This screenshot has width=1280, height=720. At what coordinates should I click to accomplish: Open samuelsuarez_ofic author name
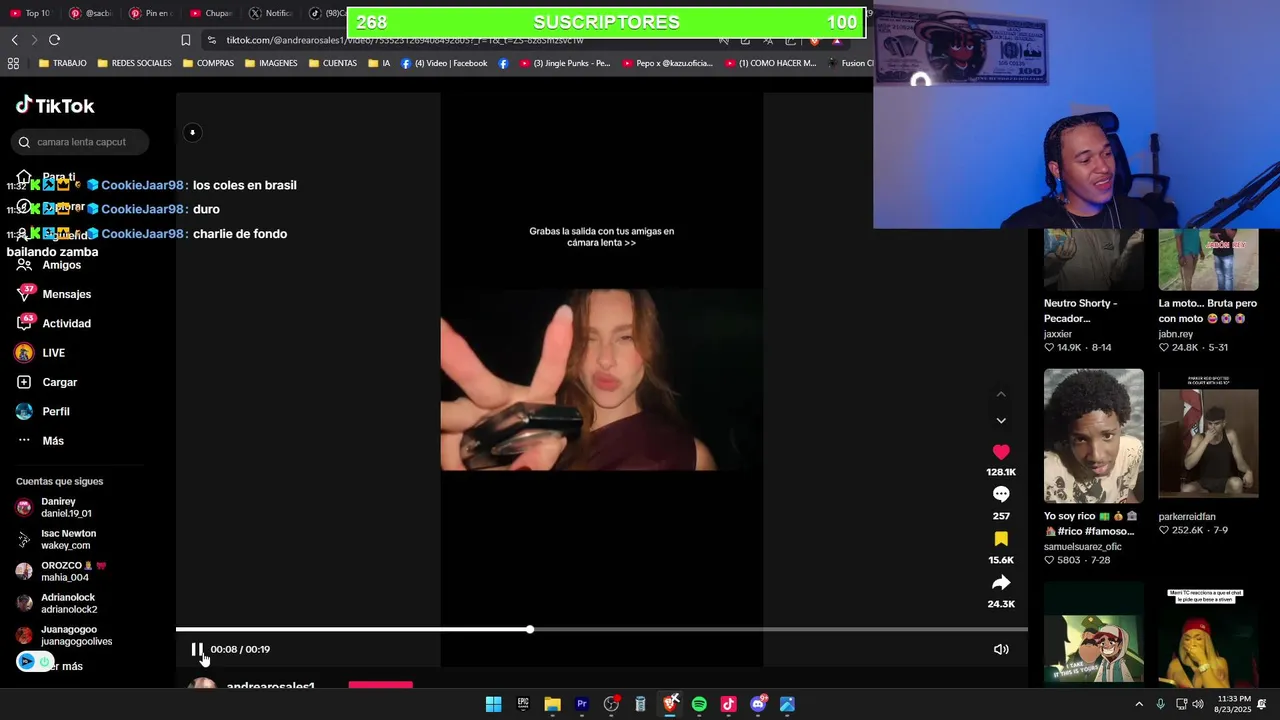coord(1083,547)
